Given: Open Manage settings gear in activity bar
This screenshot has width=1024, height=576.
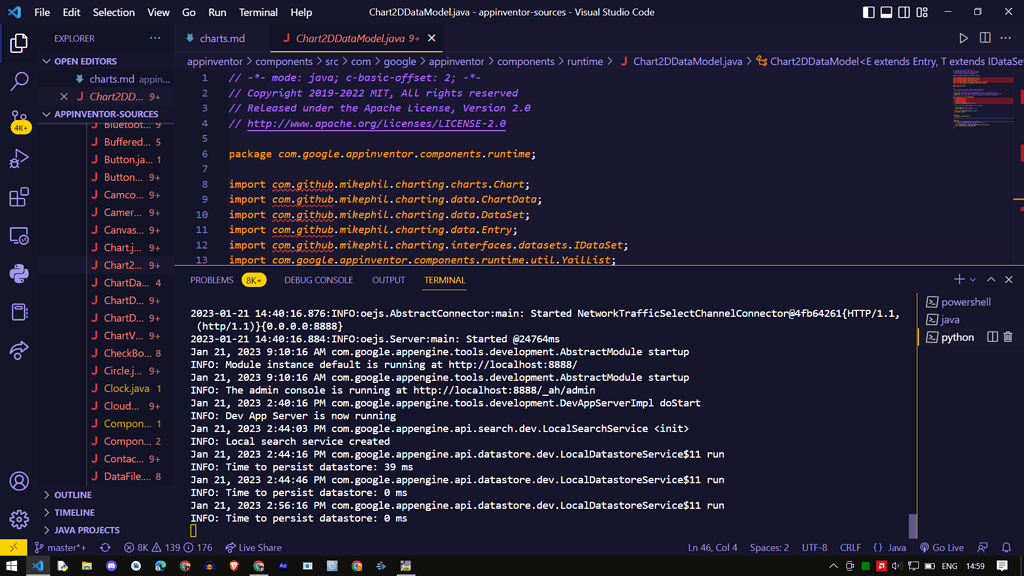Looking at the screenshot, I should pyautogui.click(x=18, y=519).
